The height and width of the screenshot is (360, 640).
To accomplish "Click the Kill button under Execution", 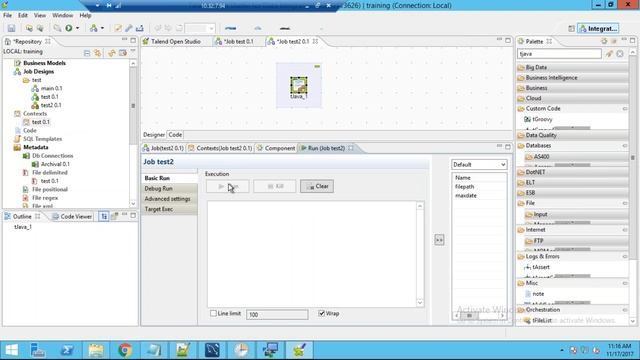I will (275, 187).
